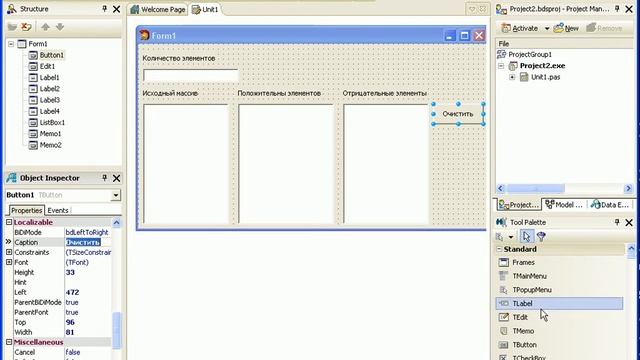Pin the Tool Palette panel
Screen dimensions: 640x360
point(617,222)
